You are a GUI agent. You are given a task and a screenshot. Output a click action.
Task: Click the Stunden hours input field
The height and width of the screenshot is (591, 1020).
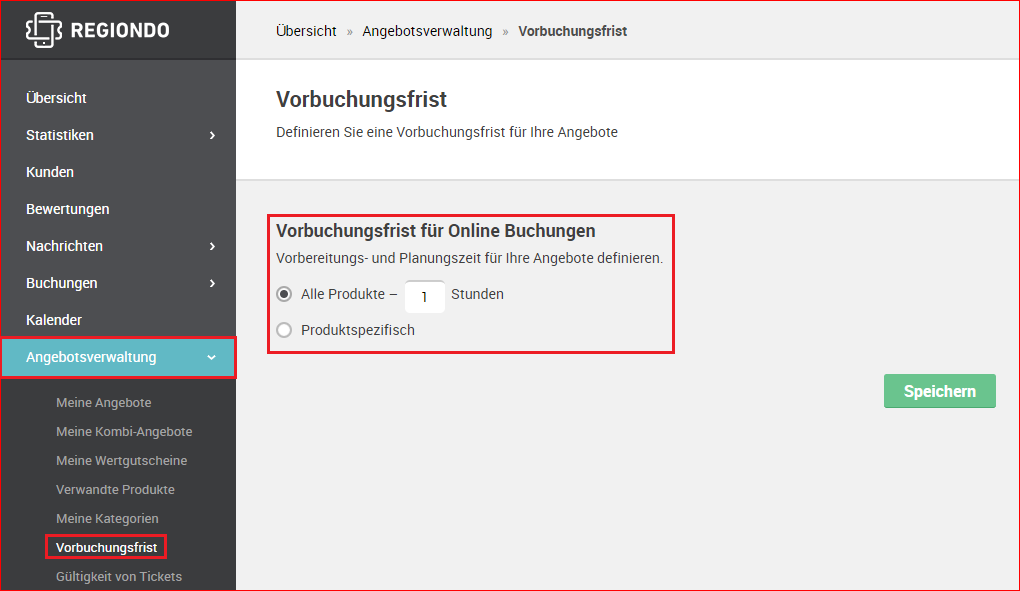coord(425,296)
